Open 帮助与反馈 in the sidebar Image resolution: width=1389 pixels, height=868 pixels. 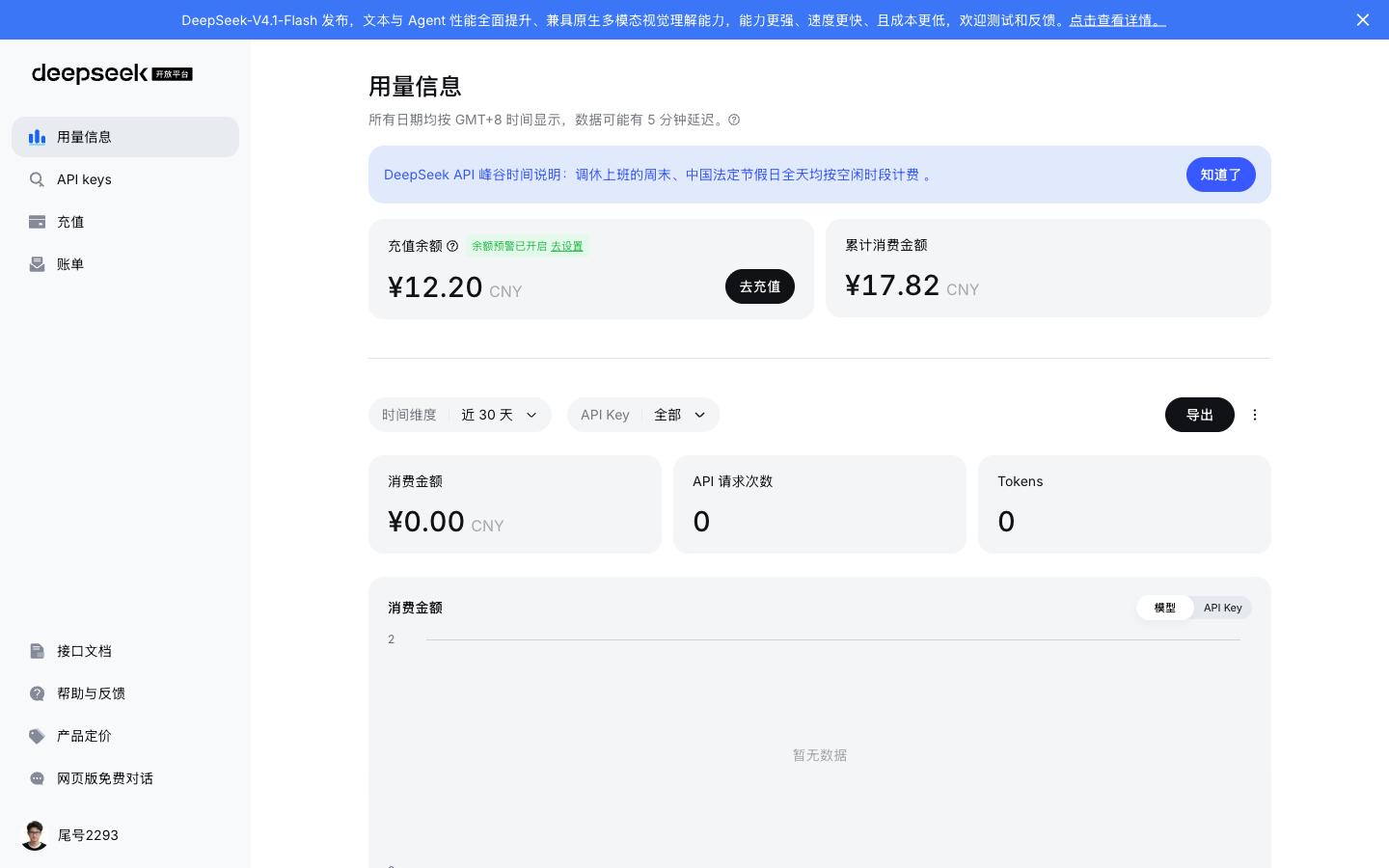[125, 693]
